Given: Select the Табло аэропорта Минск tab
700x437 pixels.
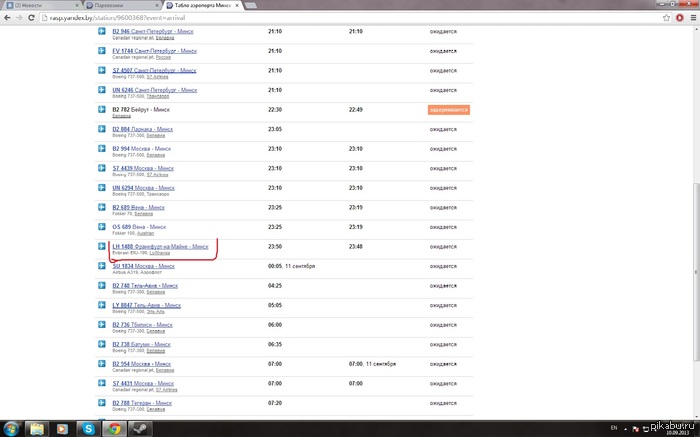Looking at the screenshot, I should pos(202,5).
